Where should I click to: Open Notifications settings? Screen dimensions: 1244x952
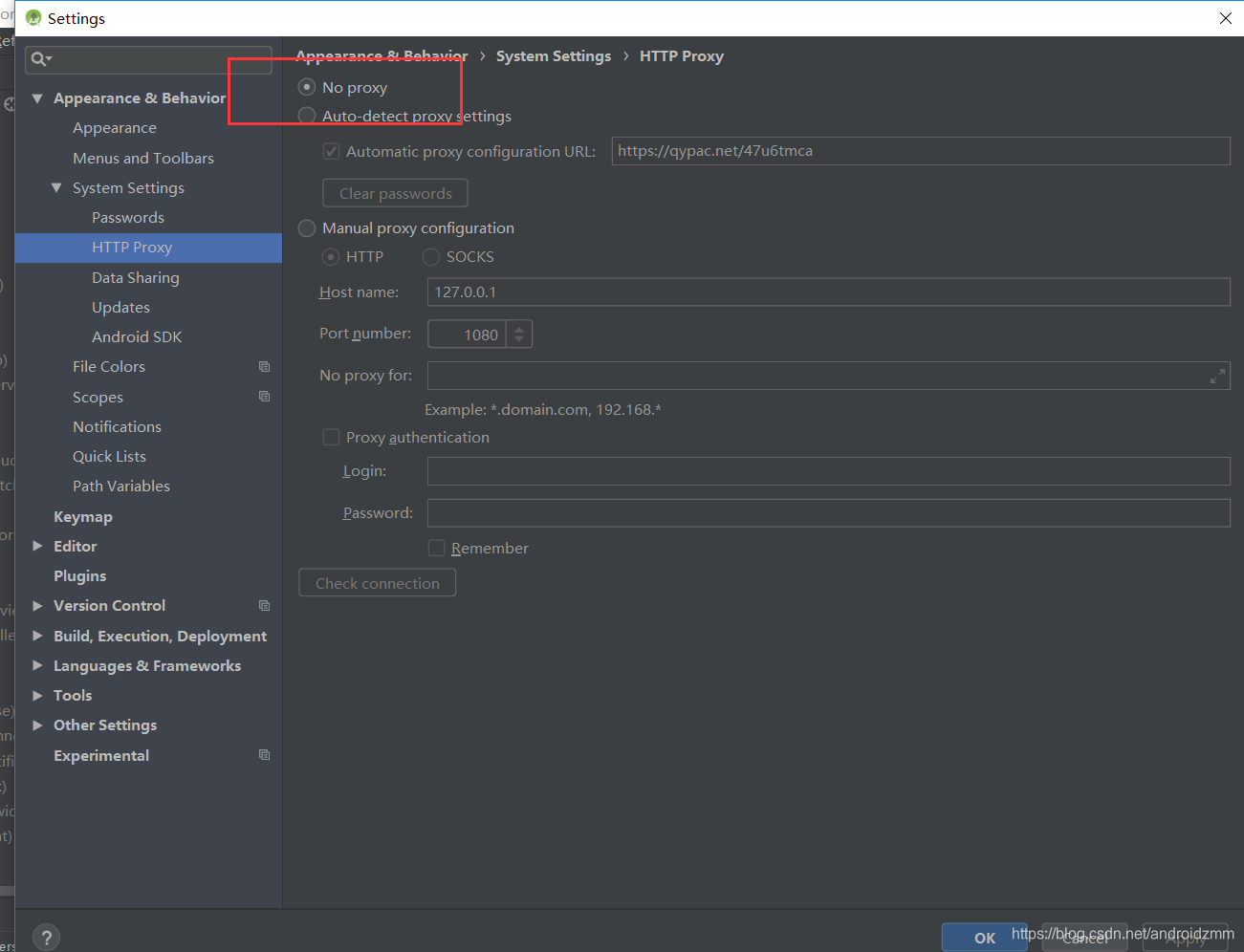117,427
